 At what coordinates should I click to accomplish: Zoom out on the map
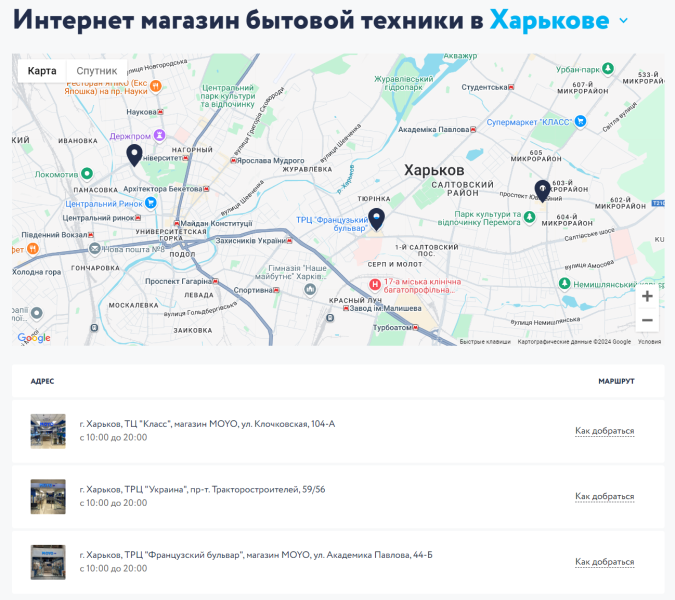click(647, 320)
